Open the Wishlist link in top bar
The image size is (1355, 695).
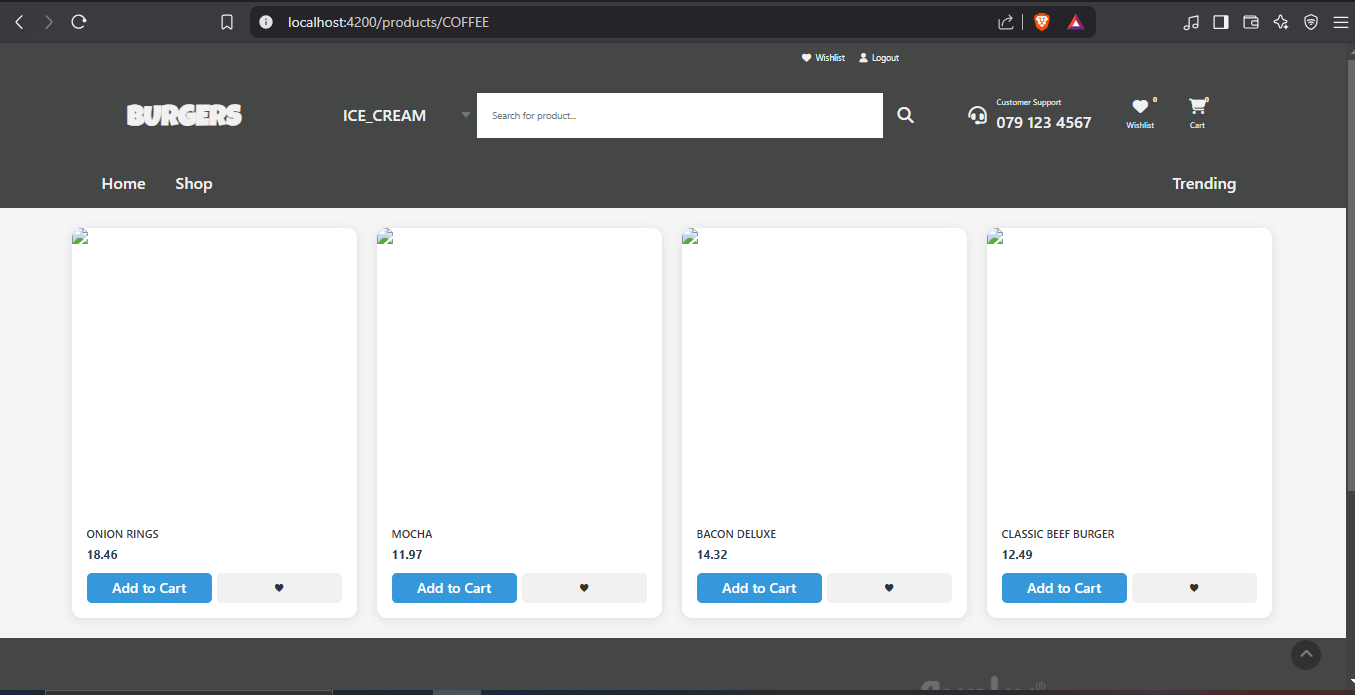click(x=823, y=58)
